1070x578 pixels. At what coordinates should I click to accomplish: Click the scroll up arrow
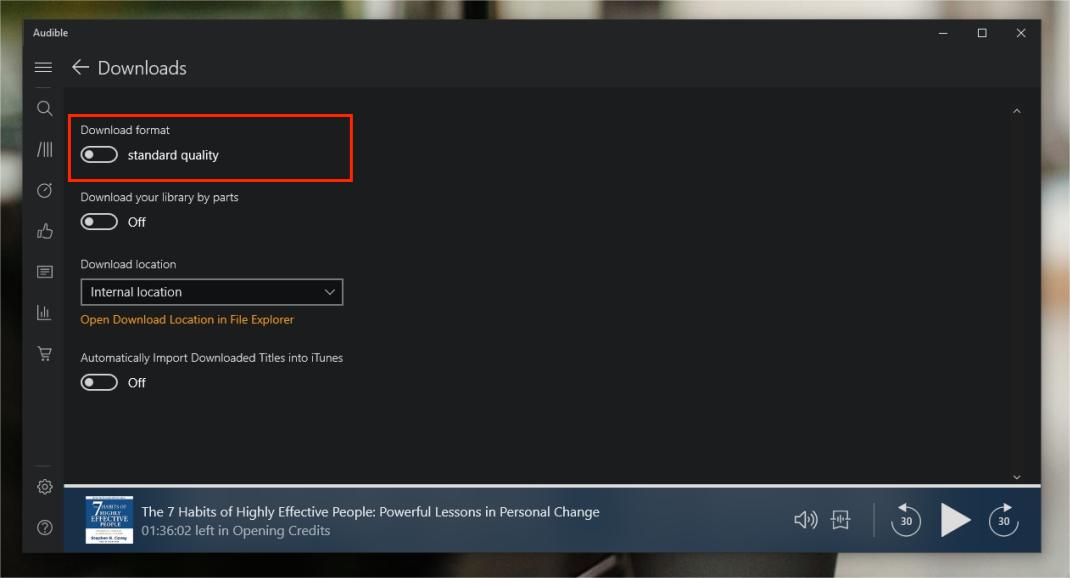point(1017,111)
